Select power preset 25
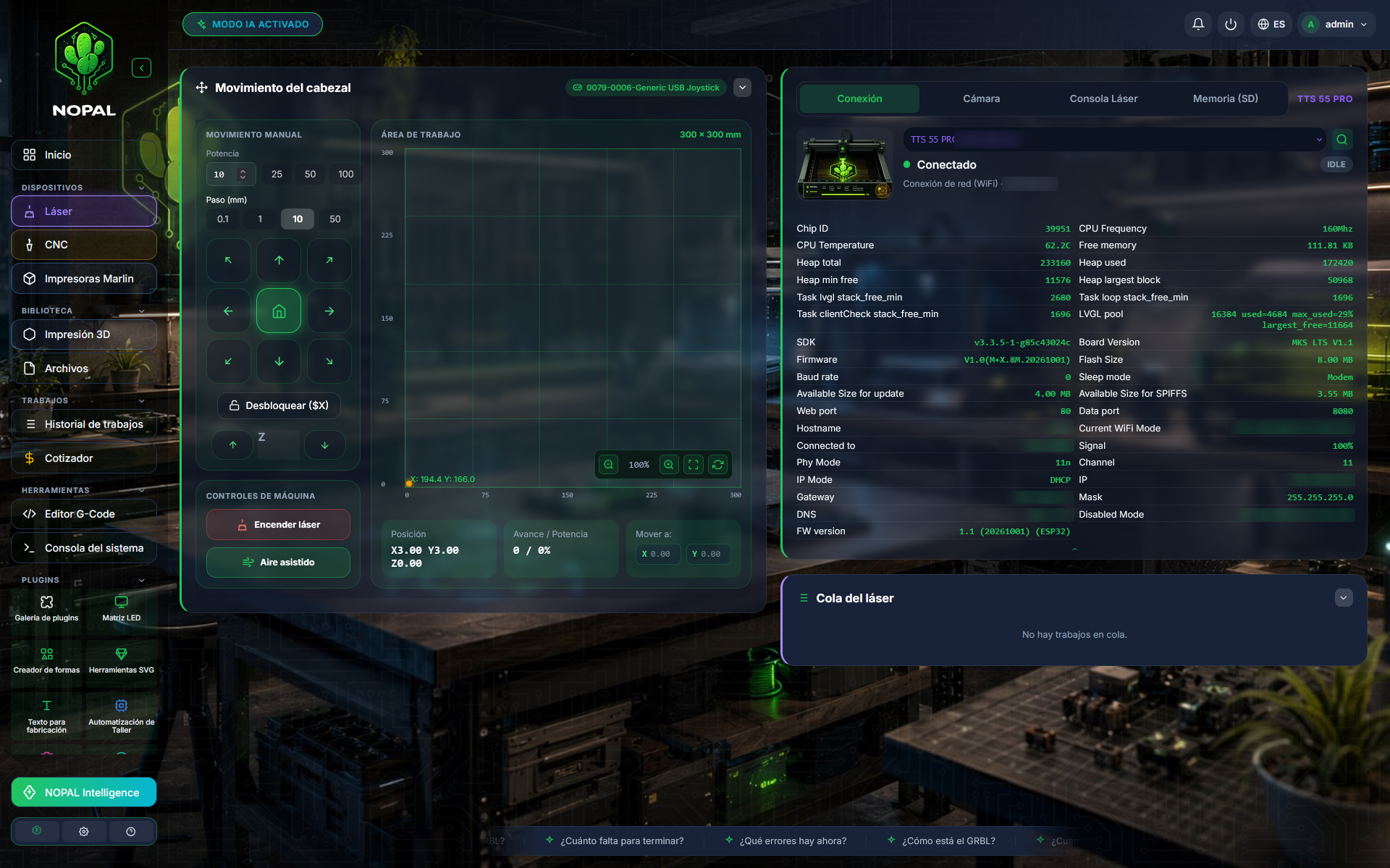Viewport: 1390px width, 868px height. point(277,174)
